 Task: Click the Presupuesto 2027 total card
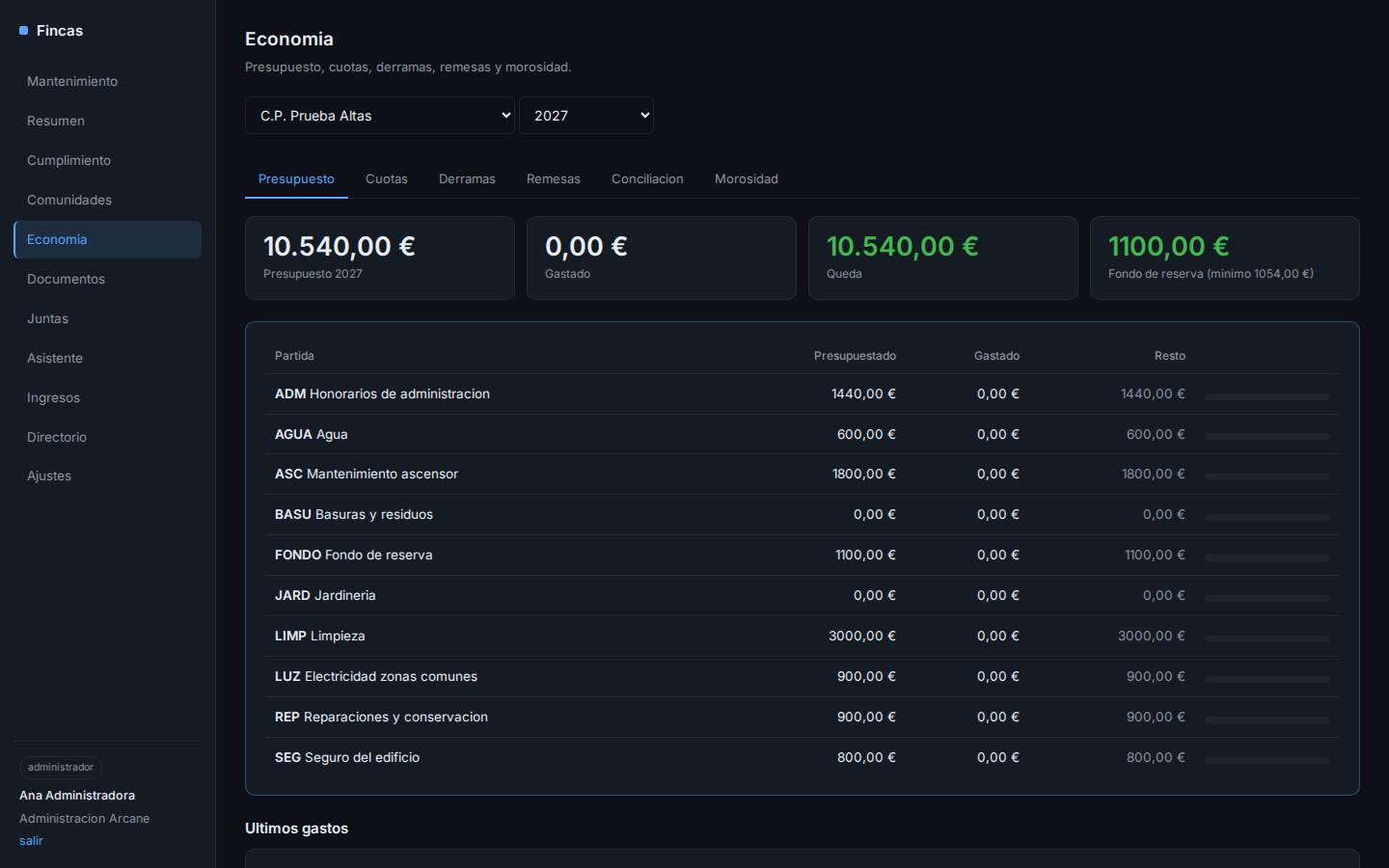pyautogui.click(x=380, y=258)
